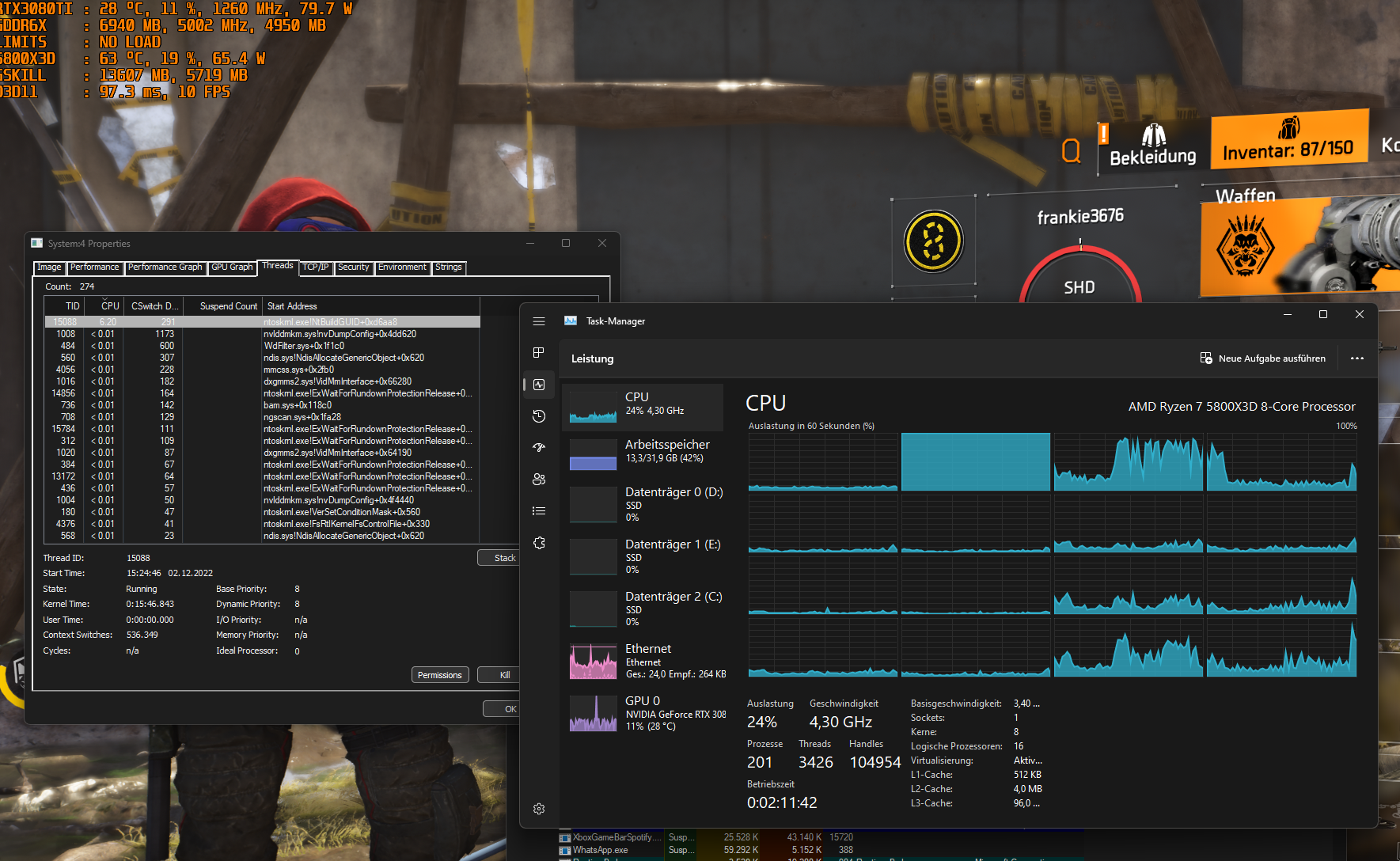Sort threads by Suspend Count column
Viewport: 1400px width, 861px height.
coord(222,306)
